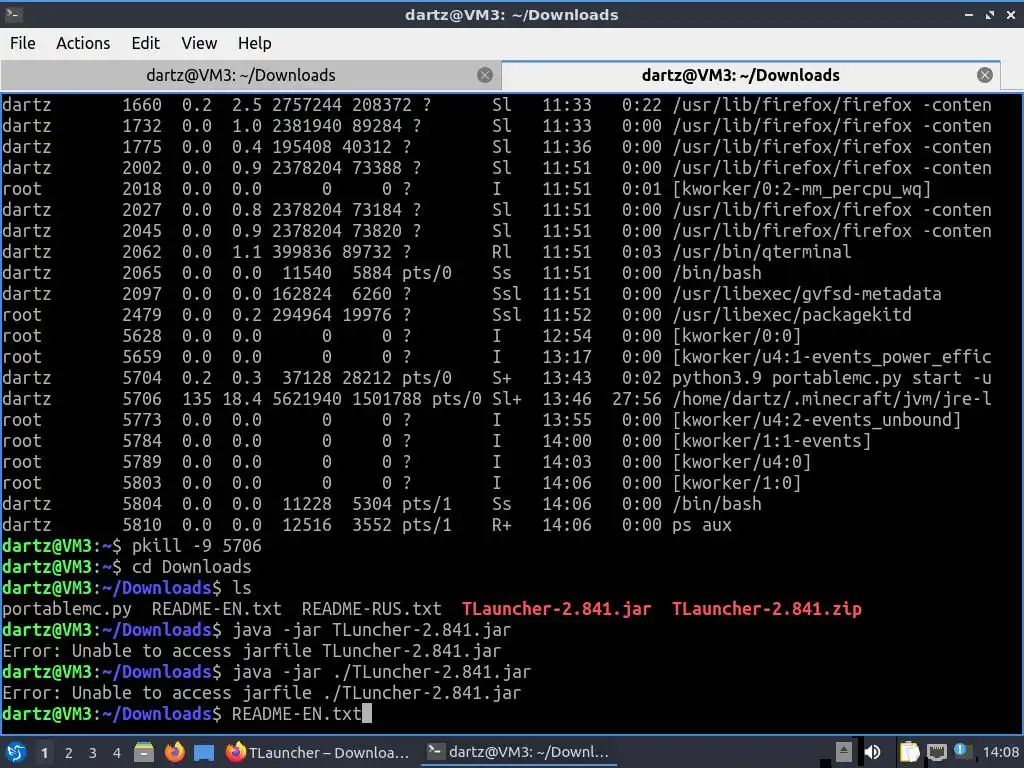Click PID 5706 in the process list
Screen dimensions: 1024x768
142,399
